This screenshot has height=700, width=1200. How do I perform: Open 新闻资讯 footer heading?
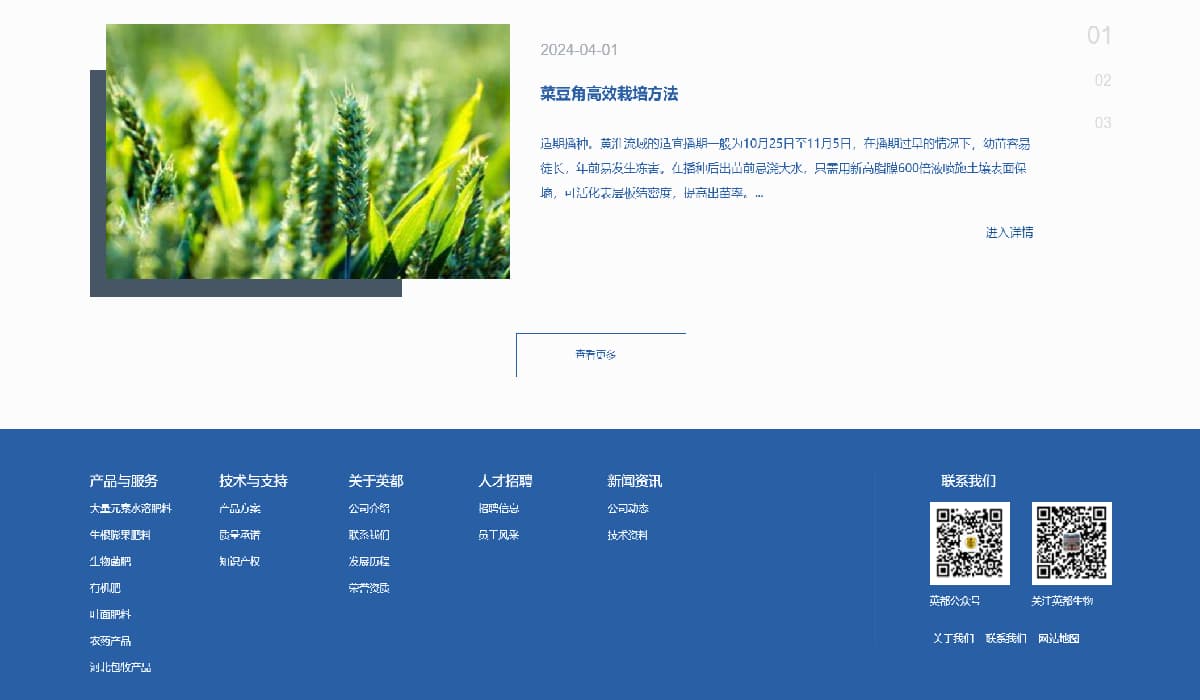(x=635, y=481)
